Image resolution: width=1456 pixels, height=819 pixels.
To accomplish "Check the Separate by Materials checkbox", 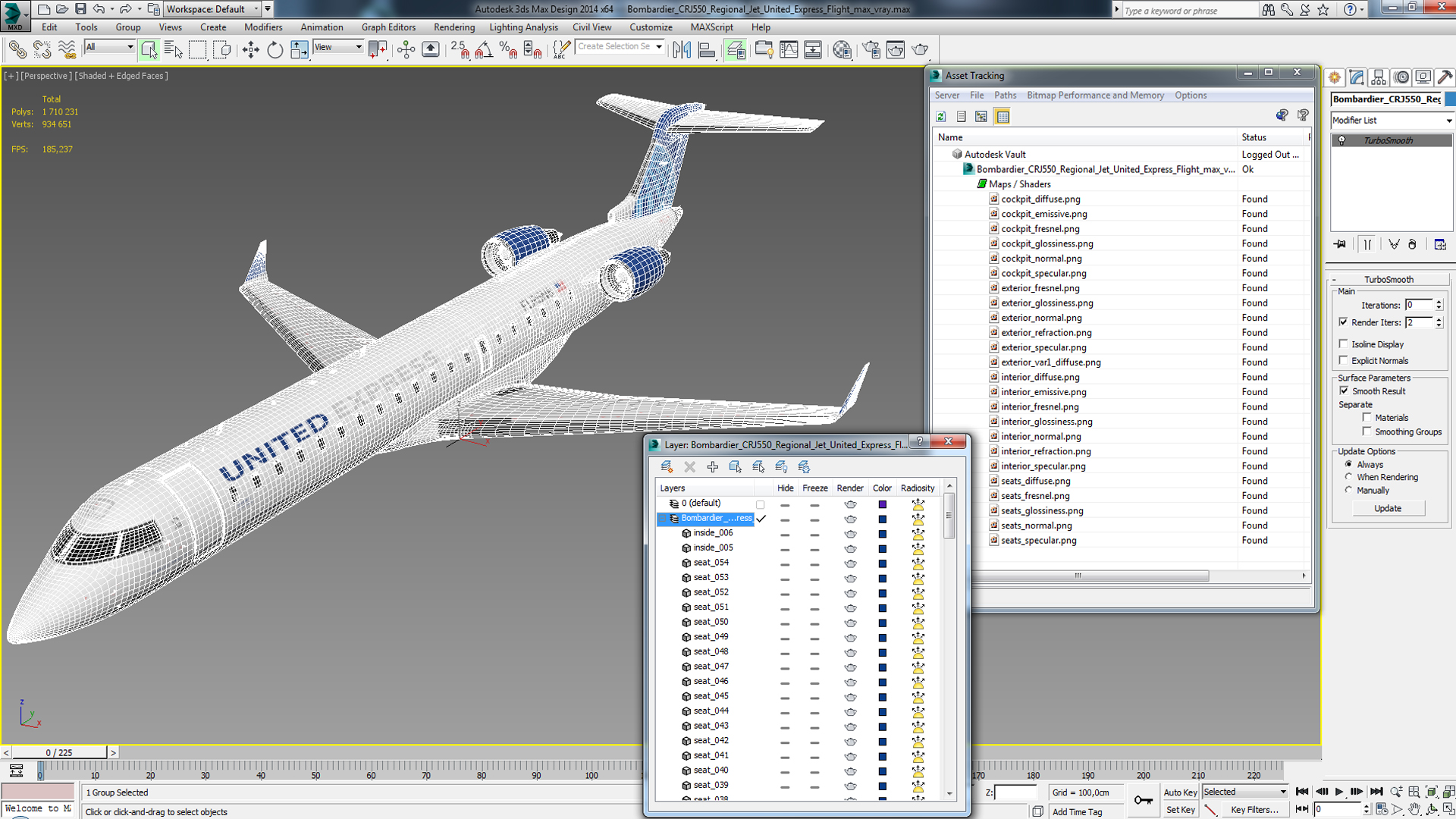I will tap(1367, 417).
